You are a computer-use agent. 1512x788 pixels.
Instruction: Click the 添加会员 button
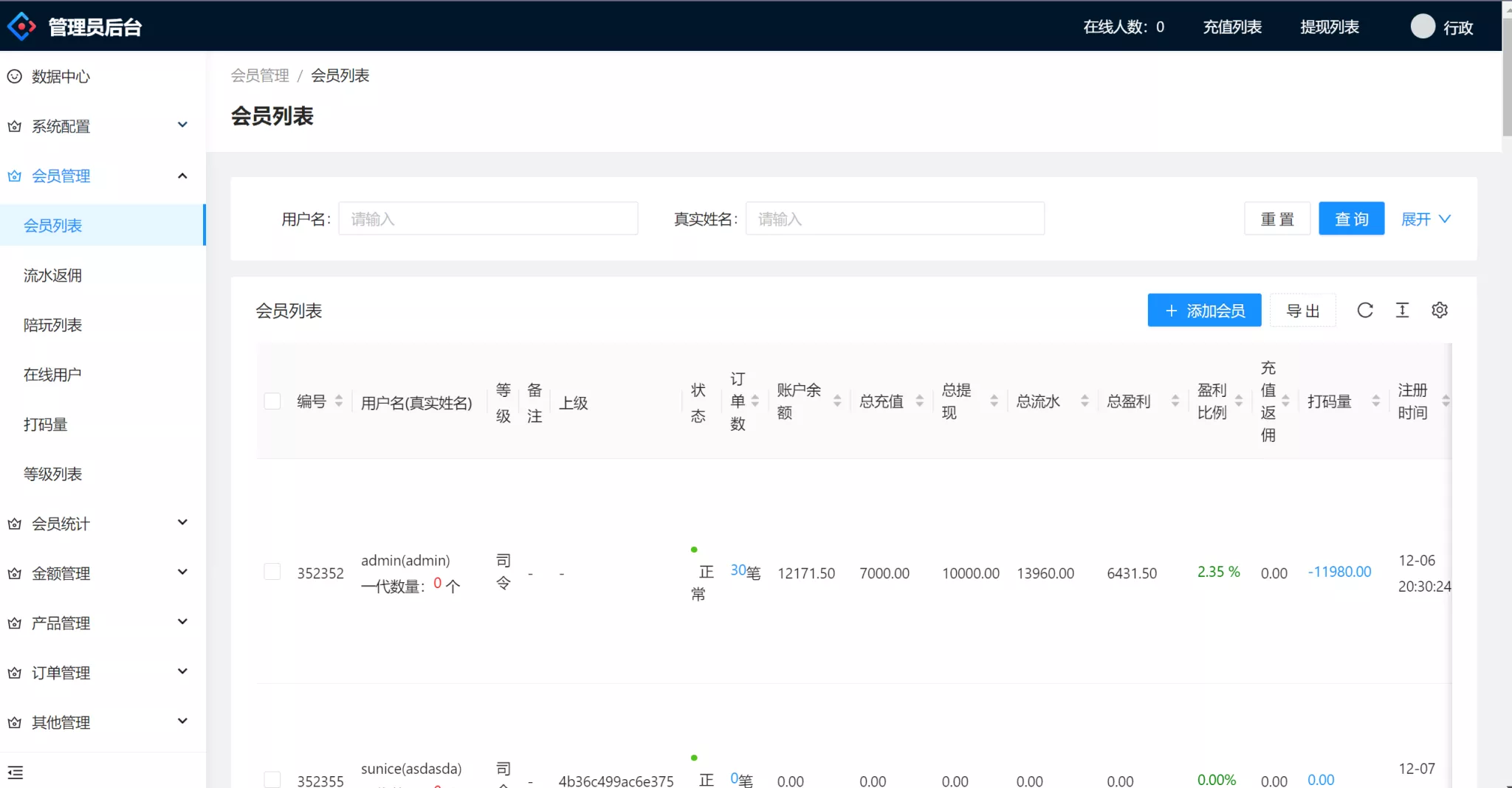pyautogui.click(x=1203, y=310)
